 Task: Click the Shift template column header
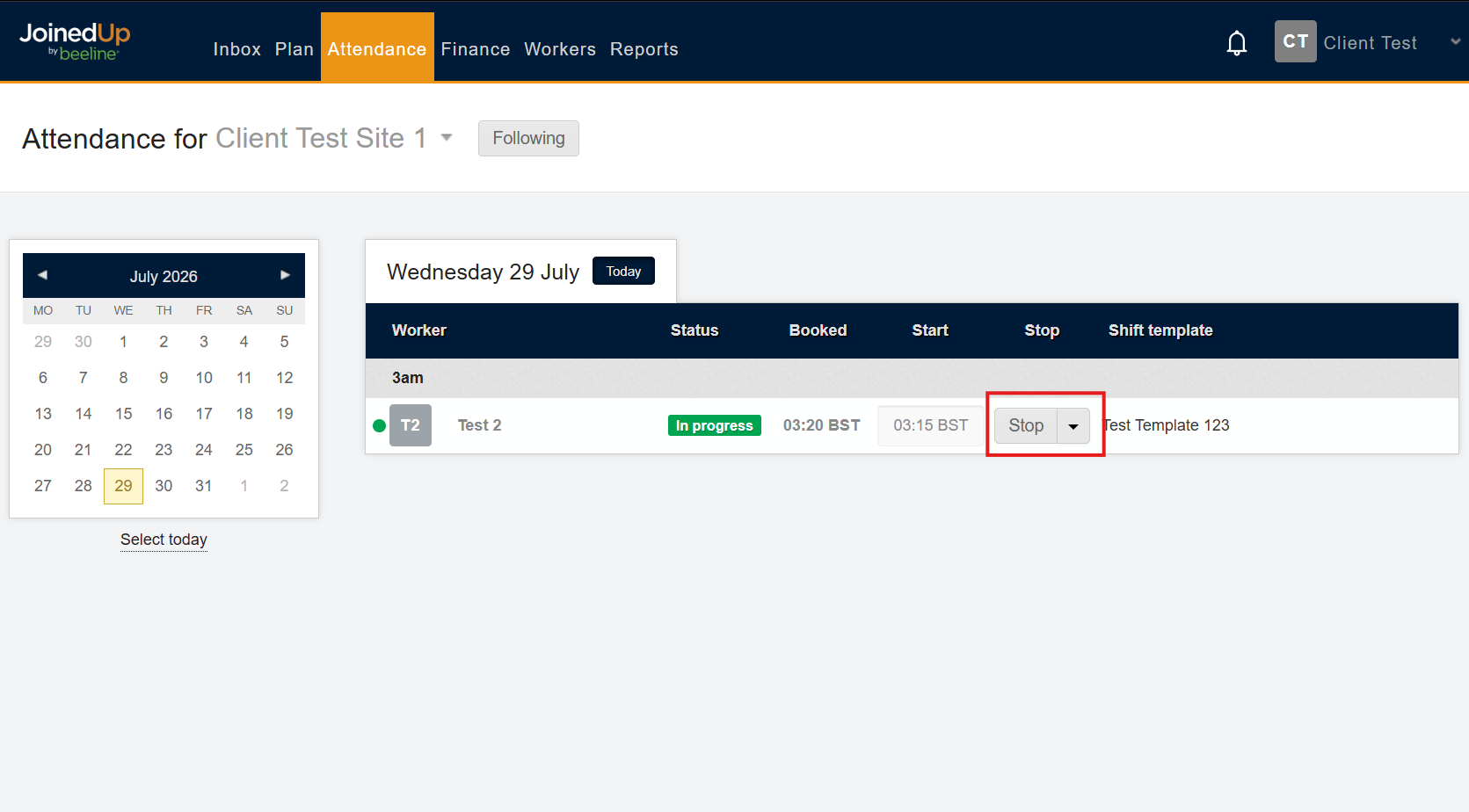pyautogui.click(x=1160, y=330)
